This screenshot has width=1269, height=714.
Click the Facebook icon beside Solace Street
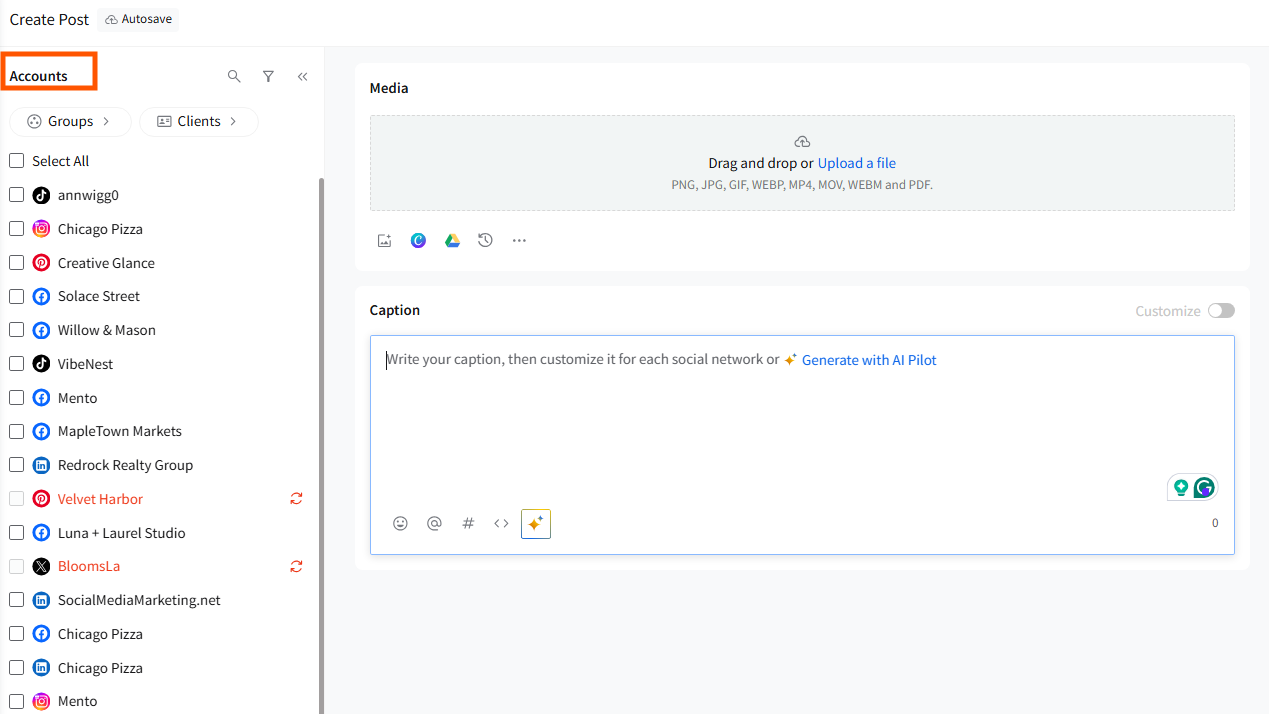[x=41, y=296]
